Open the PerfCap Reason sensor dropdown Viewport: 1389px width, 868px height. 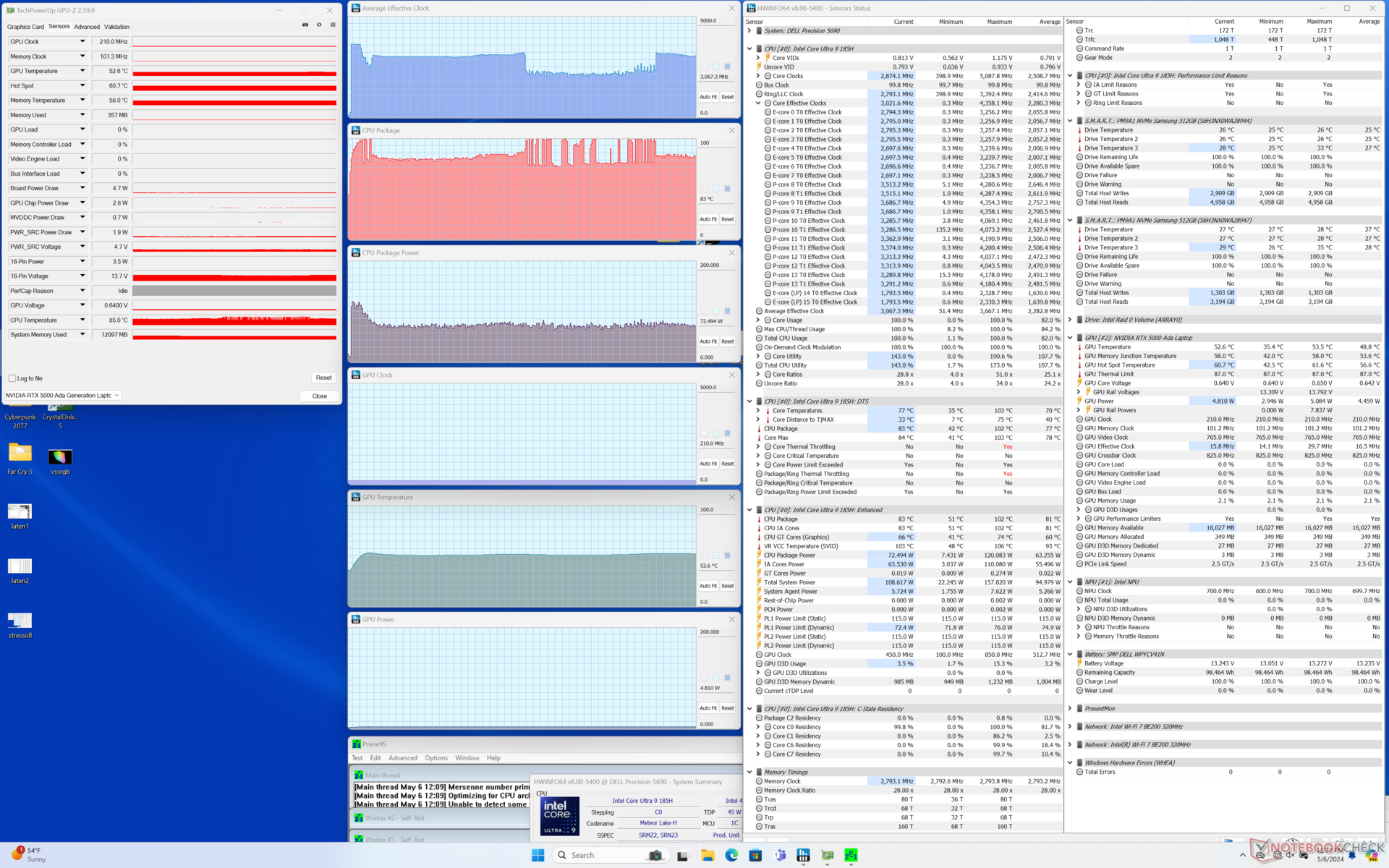pos(82,291)
